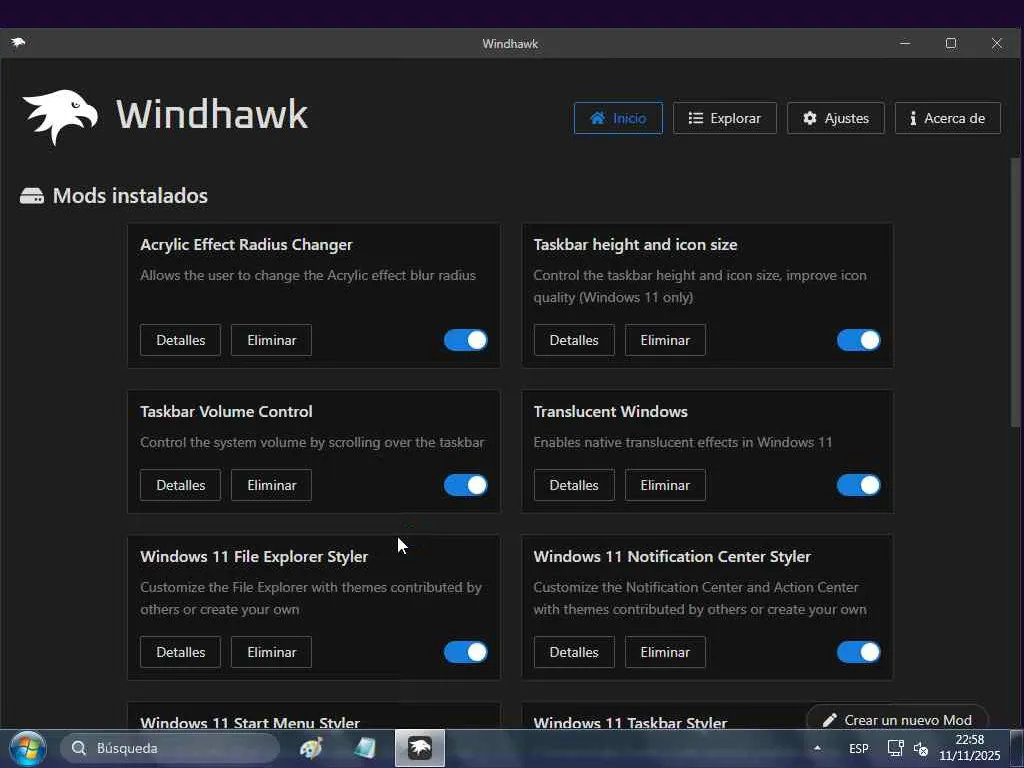Open Detalles for Taskbar height and icon size
Image resolution: width=1024 pixels, height=768 pixels.
pyautogui.click(x=574, y=340)
